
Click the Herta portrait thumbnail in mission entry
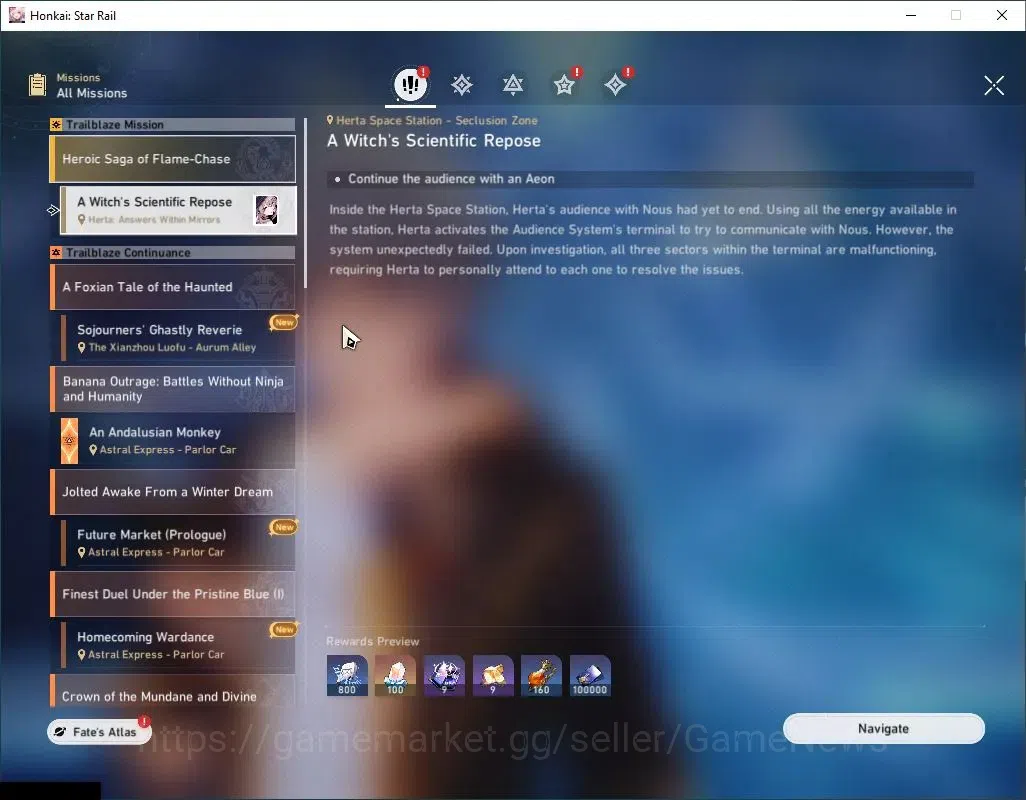coord(266,210)
